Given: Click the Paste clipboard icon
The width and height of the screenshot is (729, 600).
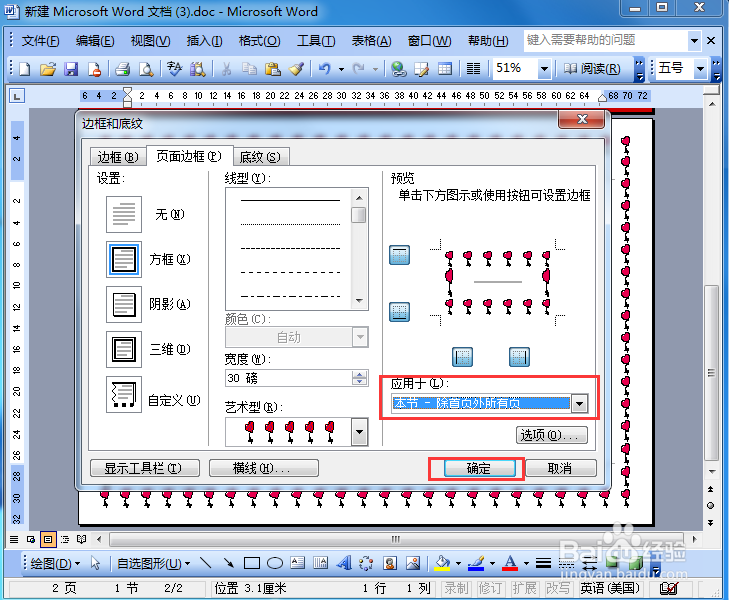Looking at the screenshot, I should tap(272, 69).
